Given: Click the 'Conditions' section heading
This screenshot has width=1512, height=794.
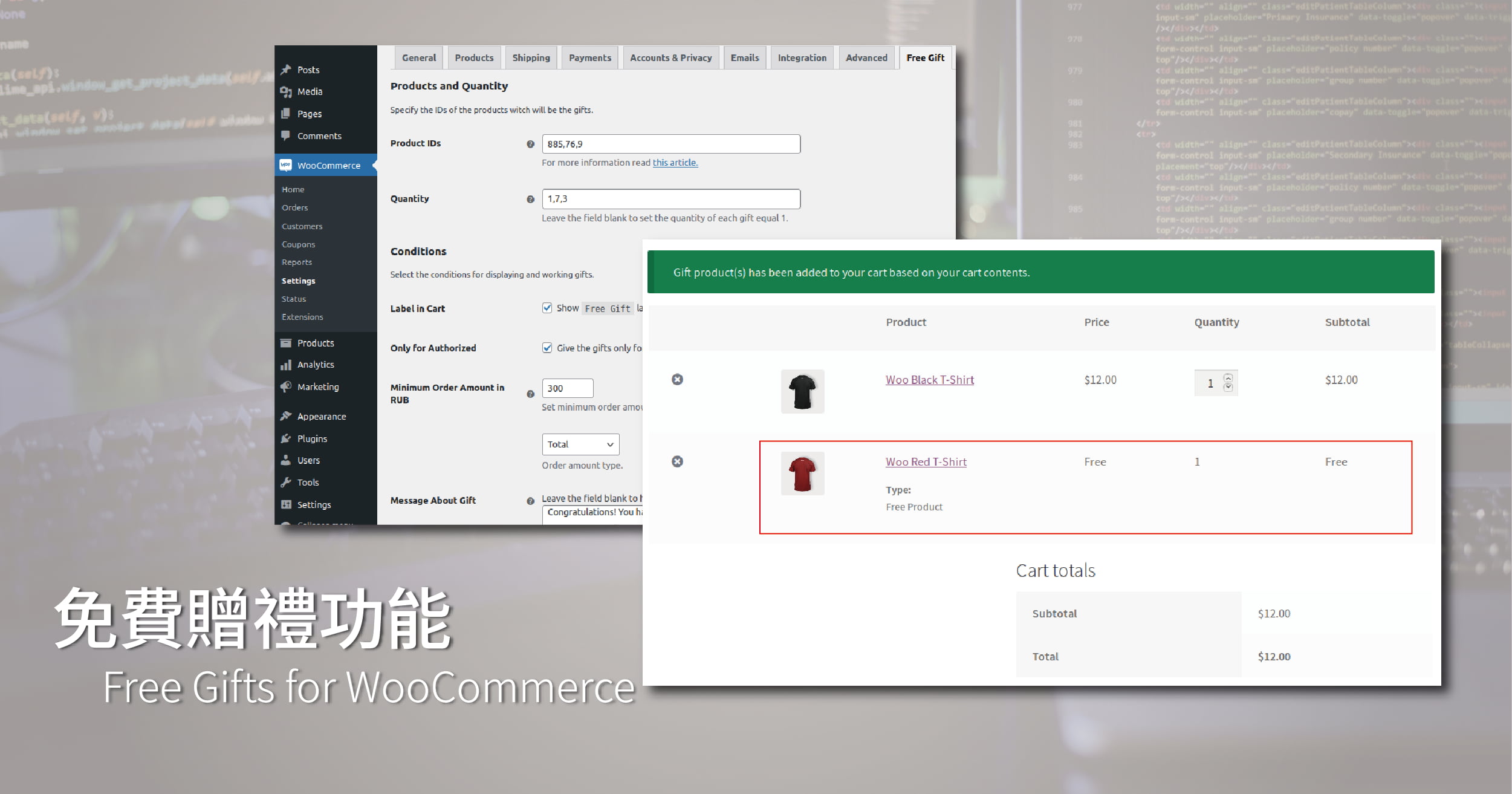Looking at the screenshot, I should tap(418, 252).
